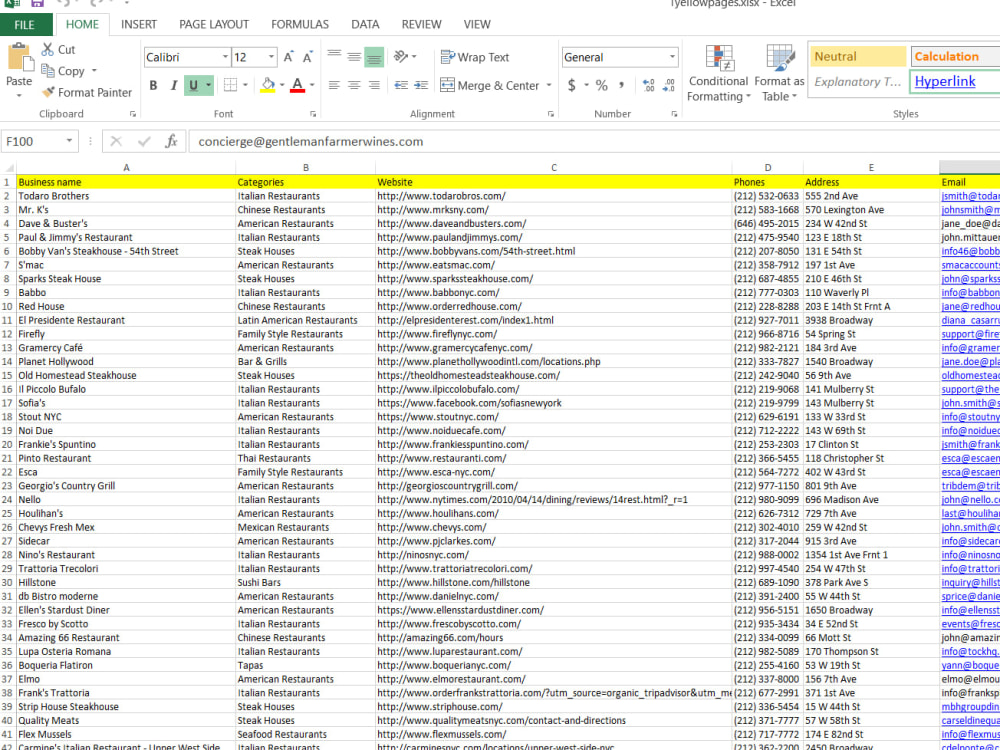
Task: Cut the selected cell contents
Action: 58,50
